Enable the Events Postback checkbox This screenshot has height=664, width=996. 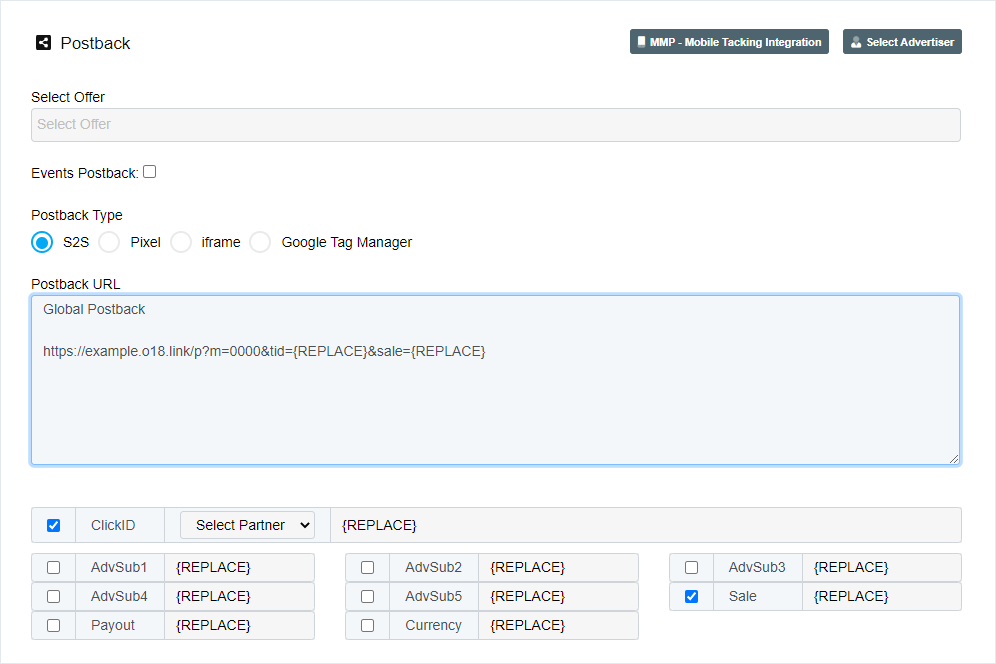click(150, 172)
